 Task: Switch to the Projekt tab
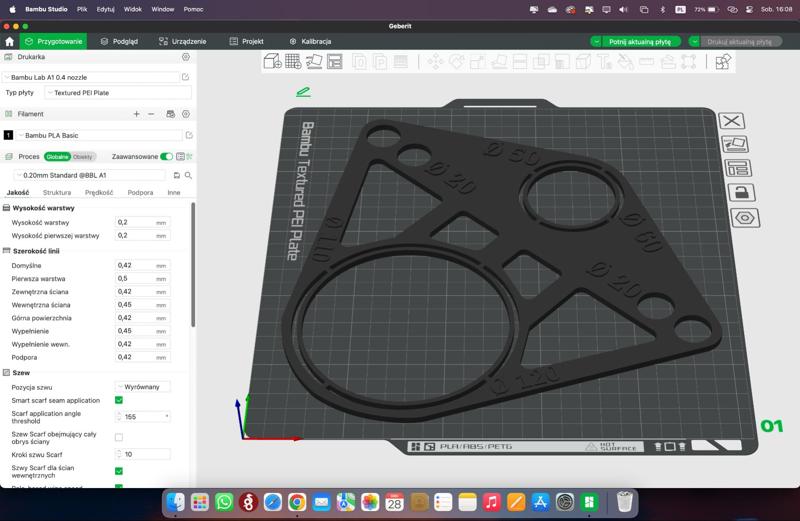click(x=247, y=41)
